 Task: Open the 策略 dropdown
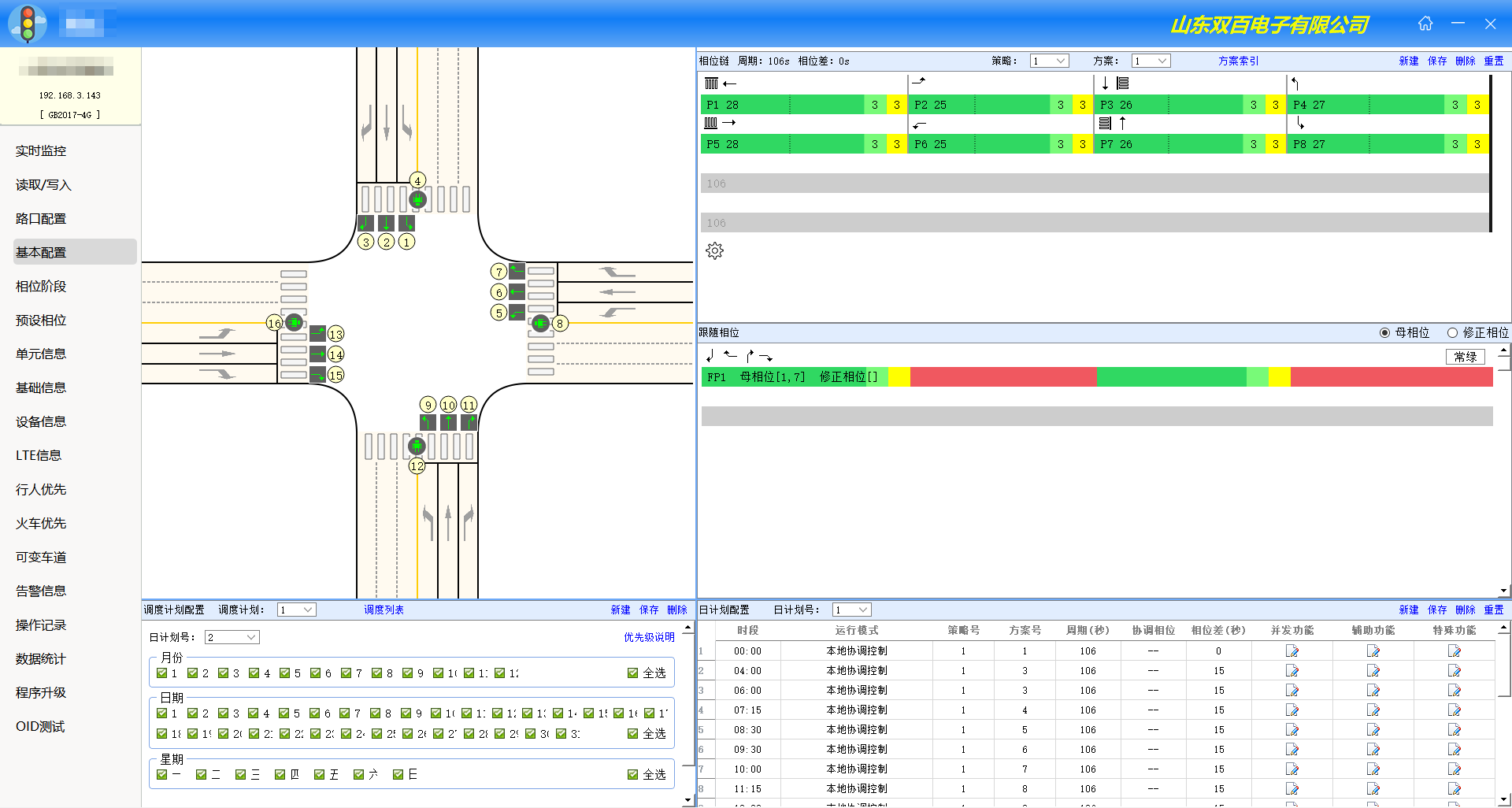pyautogui.click(x=1049, y=61)
